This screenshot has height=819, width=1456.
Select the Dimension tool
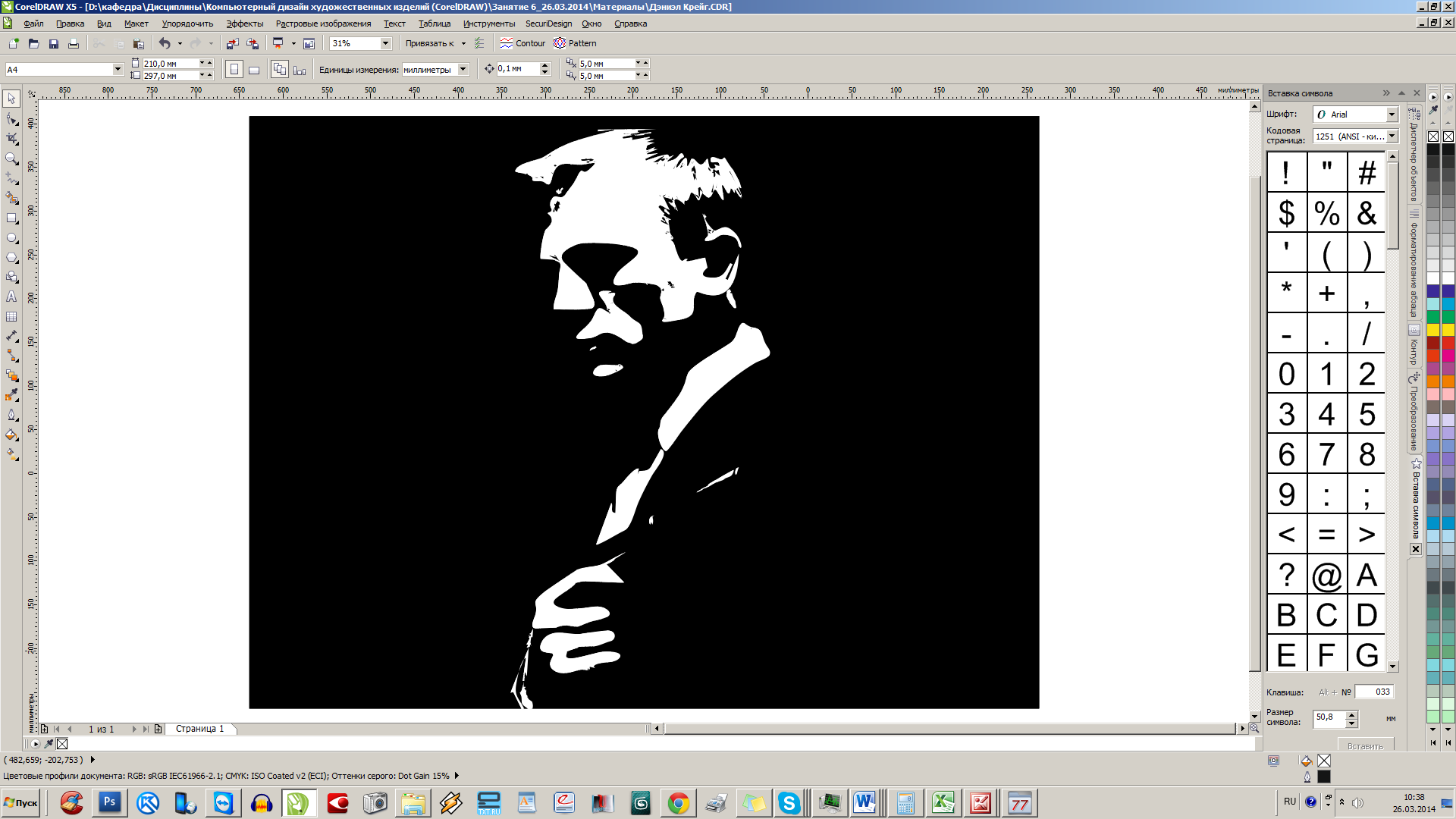pyautogui.click(x=11, y=336)
